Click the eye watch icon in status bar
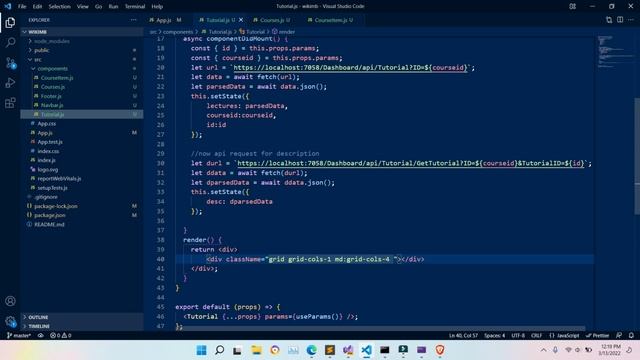Screen dimensions: 640x360 [x=40, y=335]
